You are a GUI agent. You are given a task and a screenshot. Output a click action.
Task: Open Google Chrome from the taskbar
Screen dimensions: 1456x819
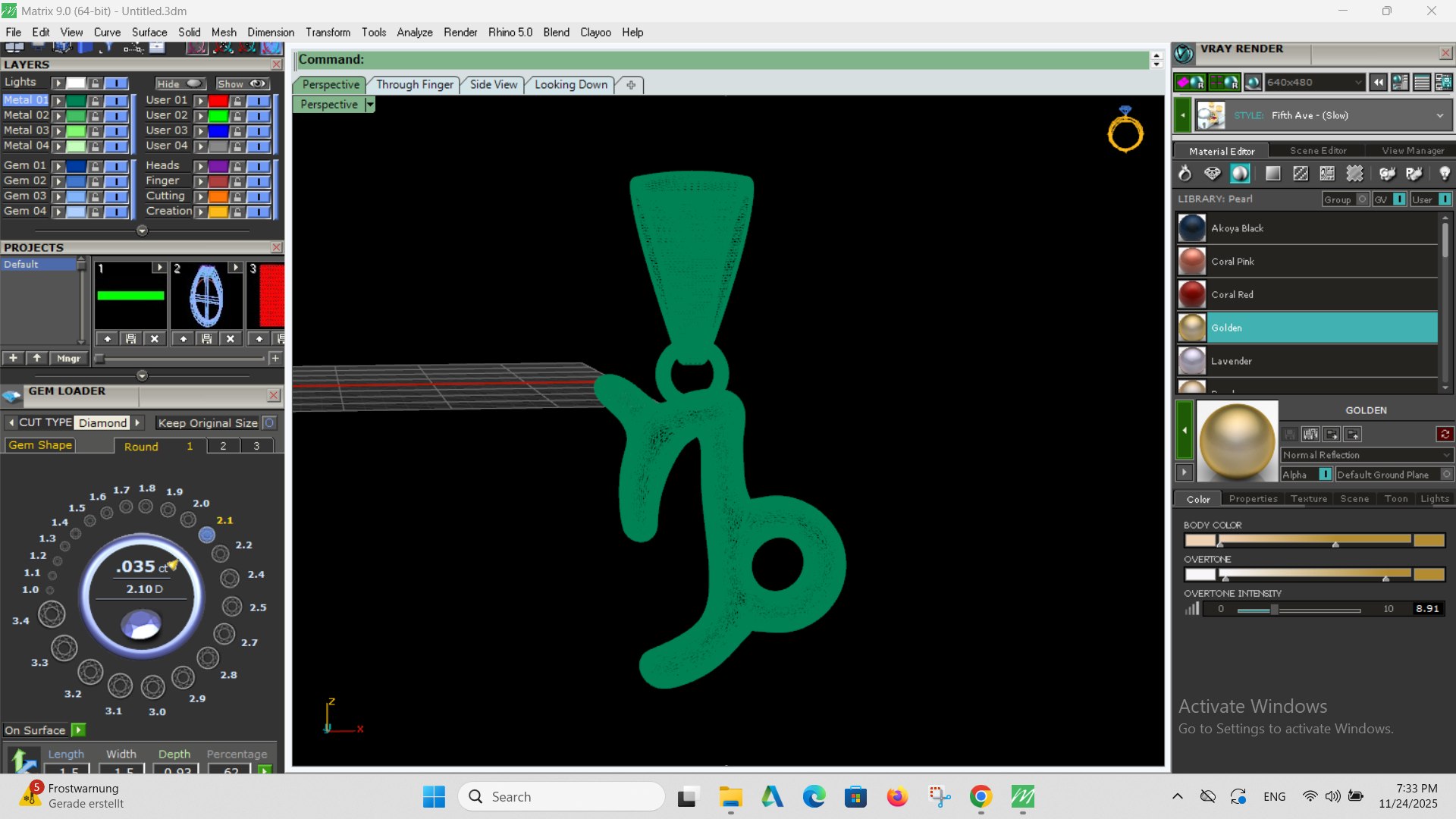tap(981, 796)
